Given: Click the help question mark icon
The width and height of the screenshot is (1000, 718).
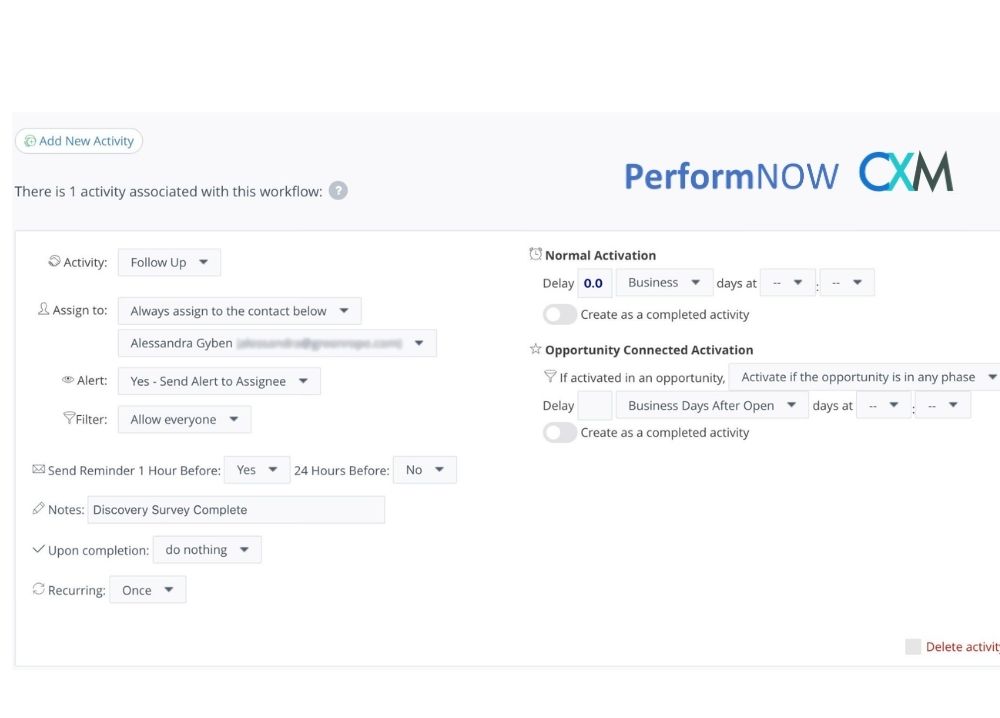Looking at the screenshot, I should (x=338, y=191).
